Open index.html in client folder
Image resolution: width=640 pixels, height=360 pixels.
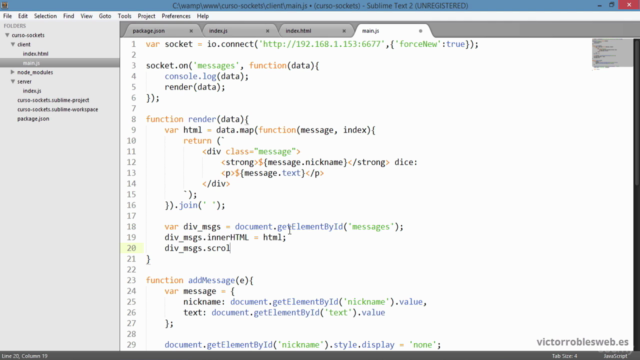tap(36, 53)
